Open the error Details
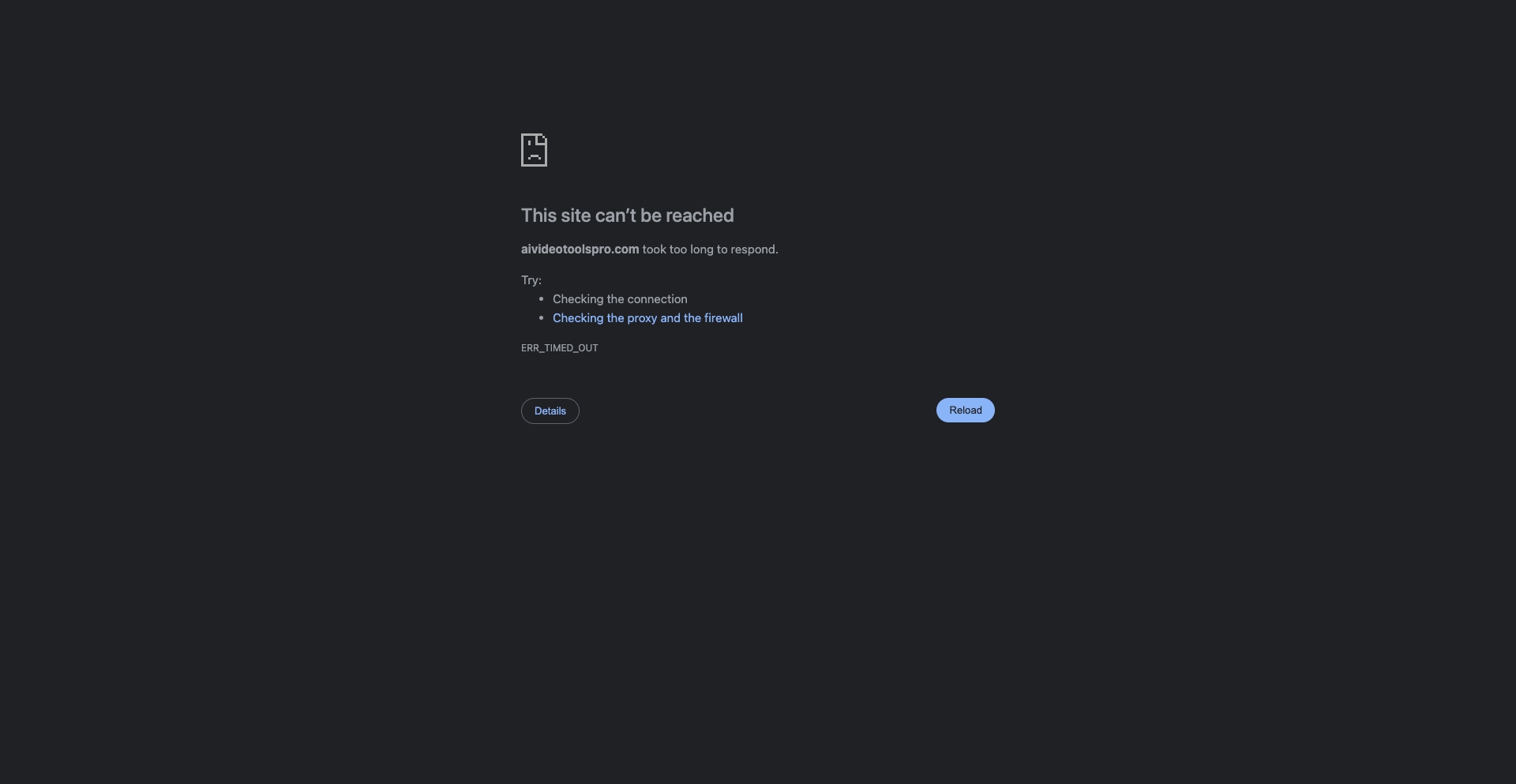1516x784 pixels. click(x=550, y=411)
